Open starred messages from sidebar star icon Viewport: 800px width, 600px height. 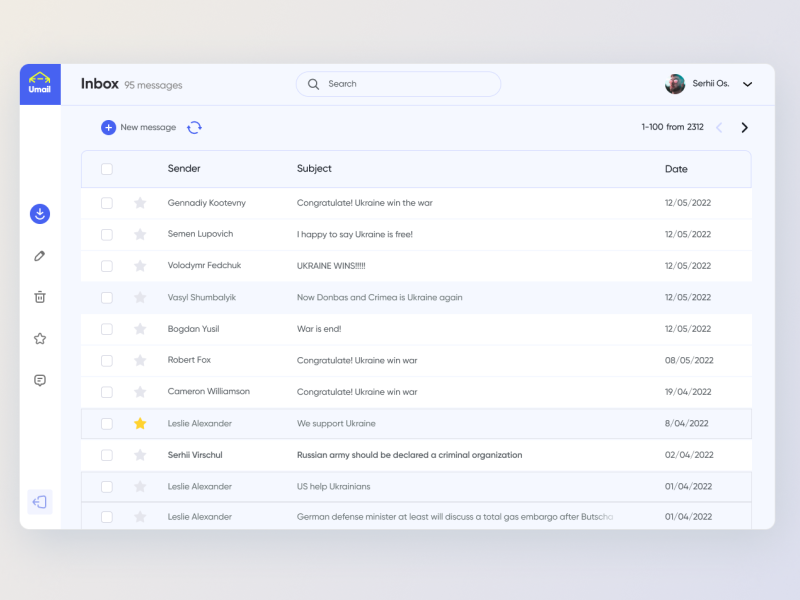coord(40,339)
